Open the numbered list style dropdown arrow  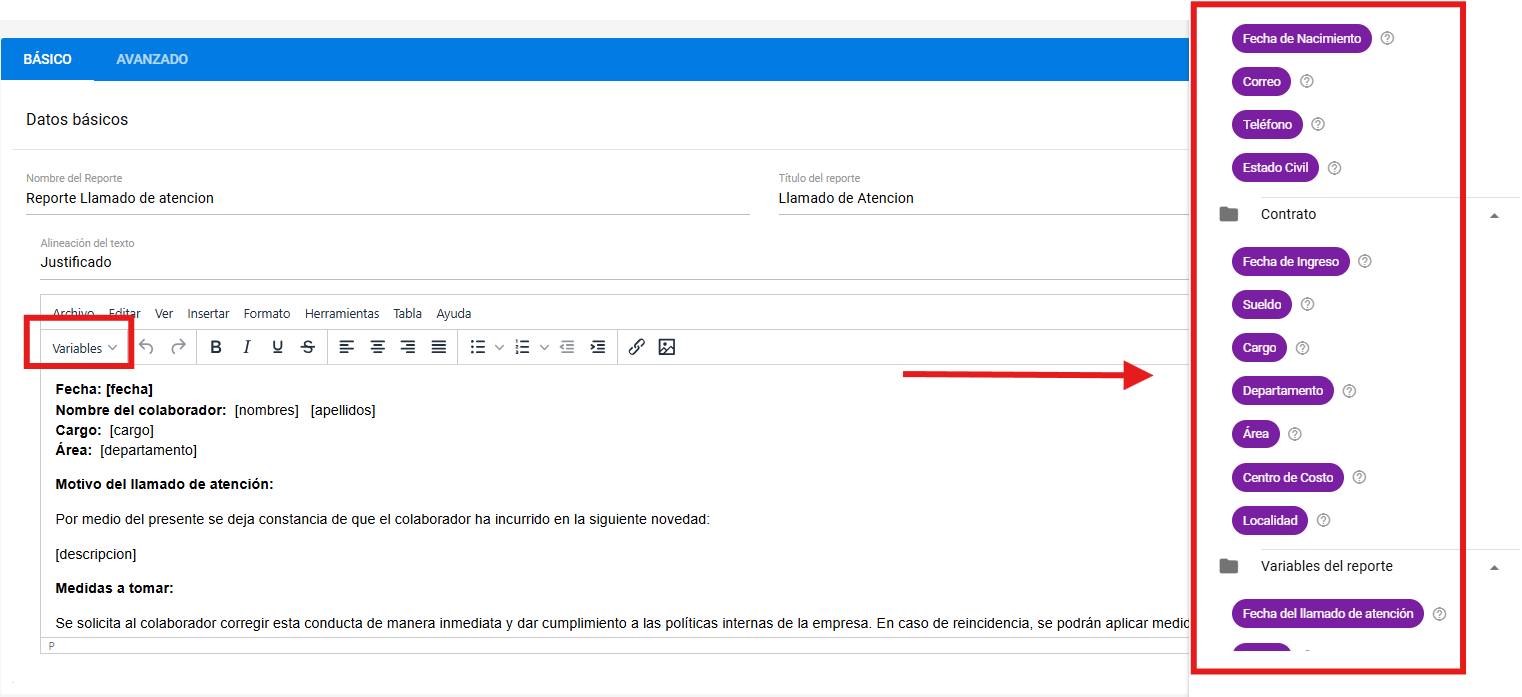(x=544, y=347)
